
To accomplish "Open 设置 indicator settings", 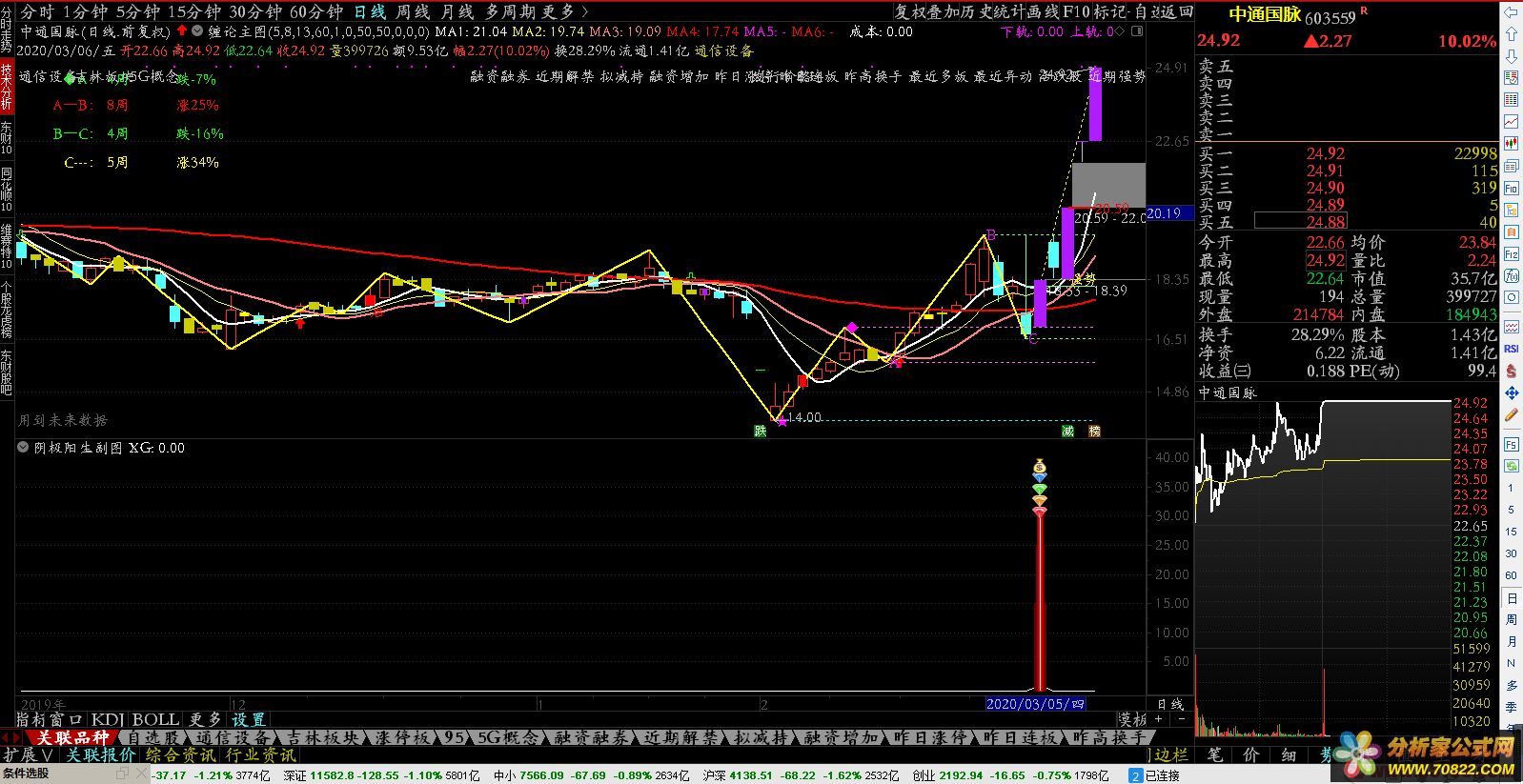I will (248, 719).
